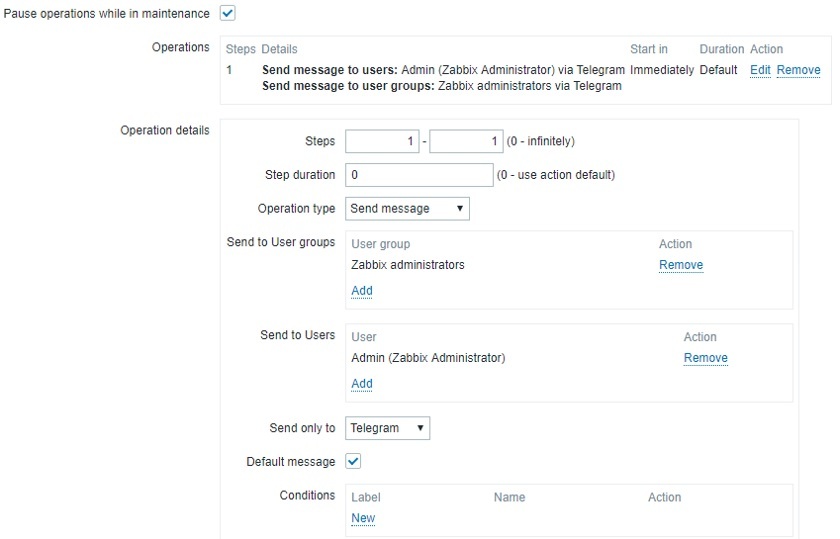The height and width of the screenshot is (539, 840).
Task: Open the Operation type dropdown
Action: pyautogui.click(x=407, y=208)
